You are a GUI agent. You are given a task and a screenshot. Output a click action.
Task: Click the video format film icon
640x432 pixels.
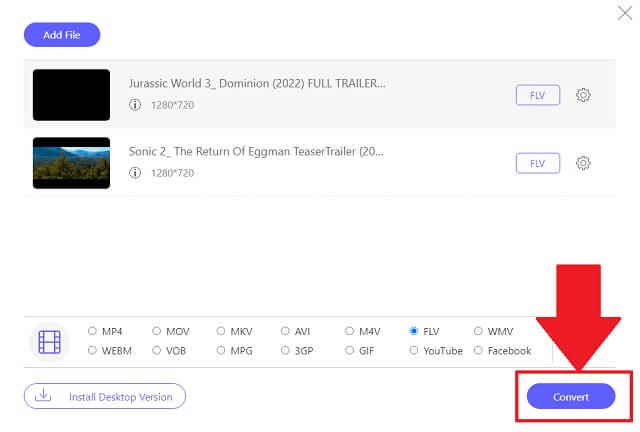coord(49,342)
